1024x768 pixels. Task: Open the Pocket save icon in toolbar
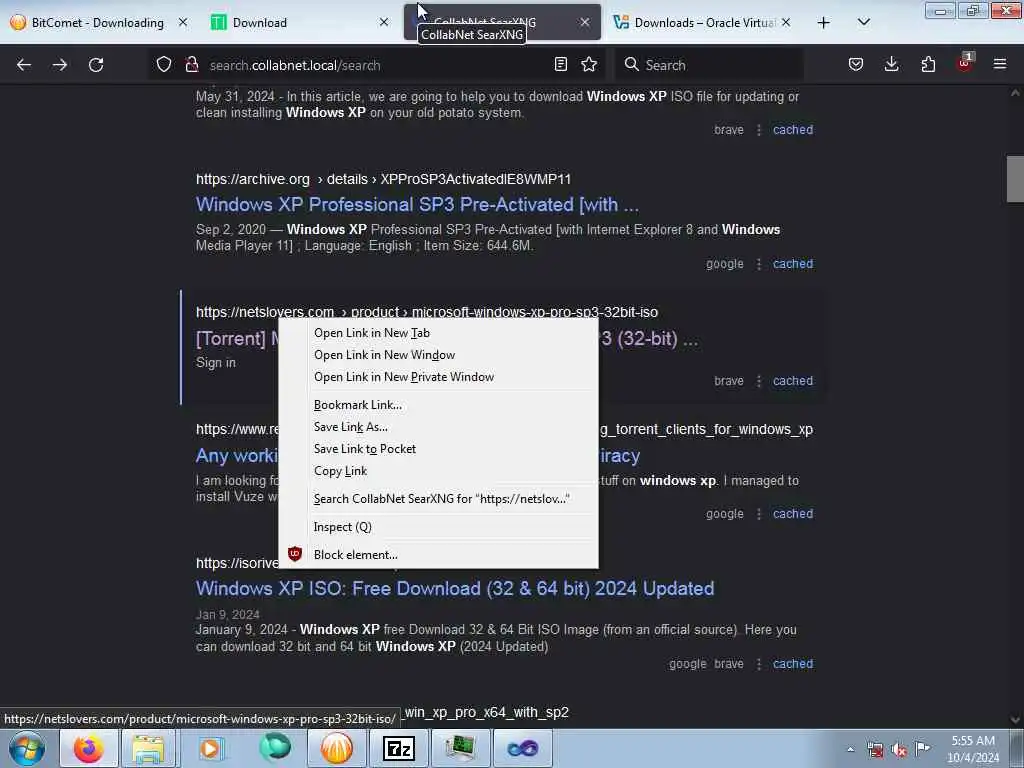pyautogui.click(x=856, y=64)
